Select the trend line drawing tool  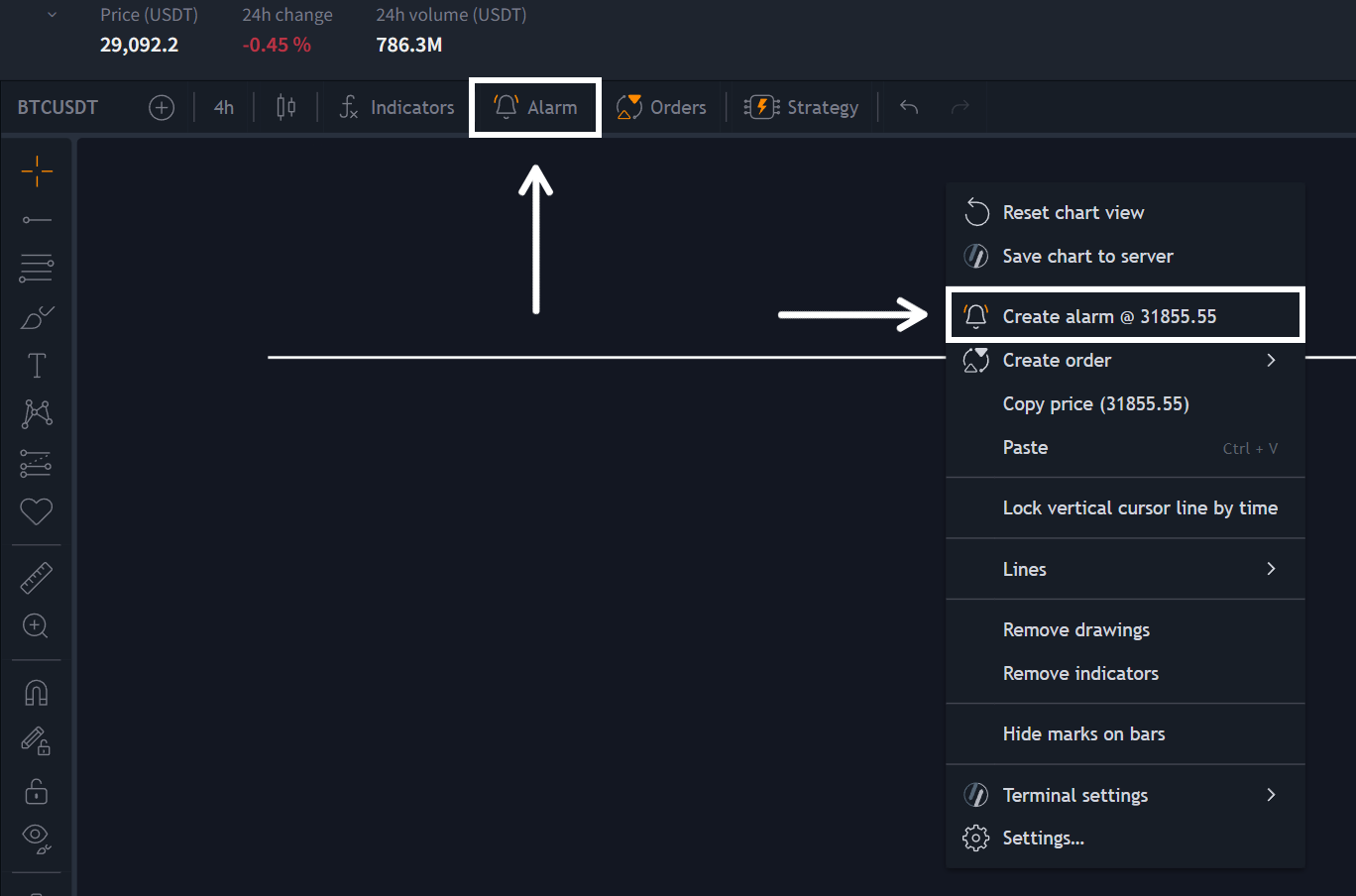pos(37,219)
